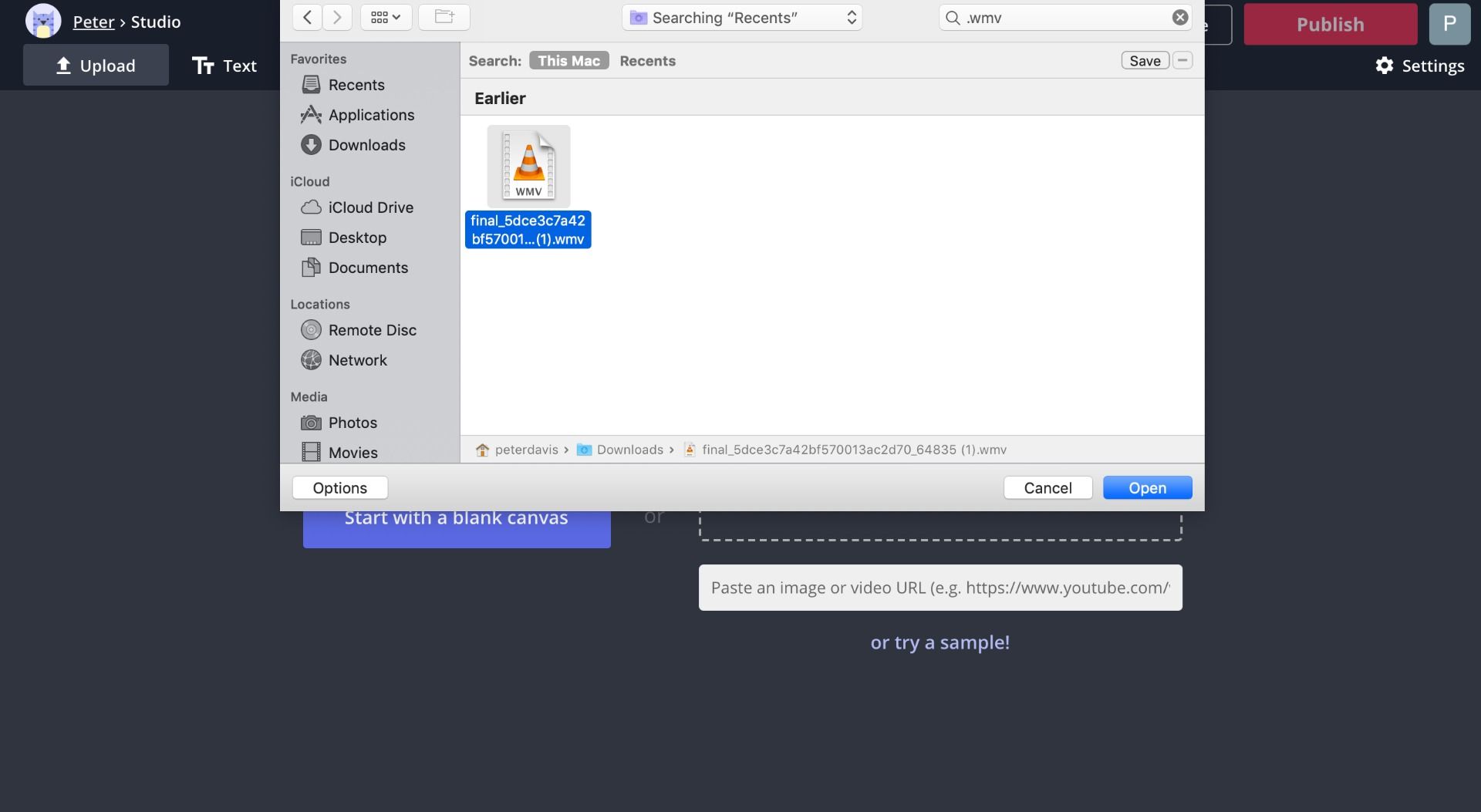Open the selected file
1481x812 pixels.
coord(1148,488)
